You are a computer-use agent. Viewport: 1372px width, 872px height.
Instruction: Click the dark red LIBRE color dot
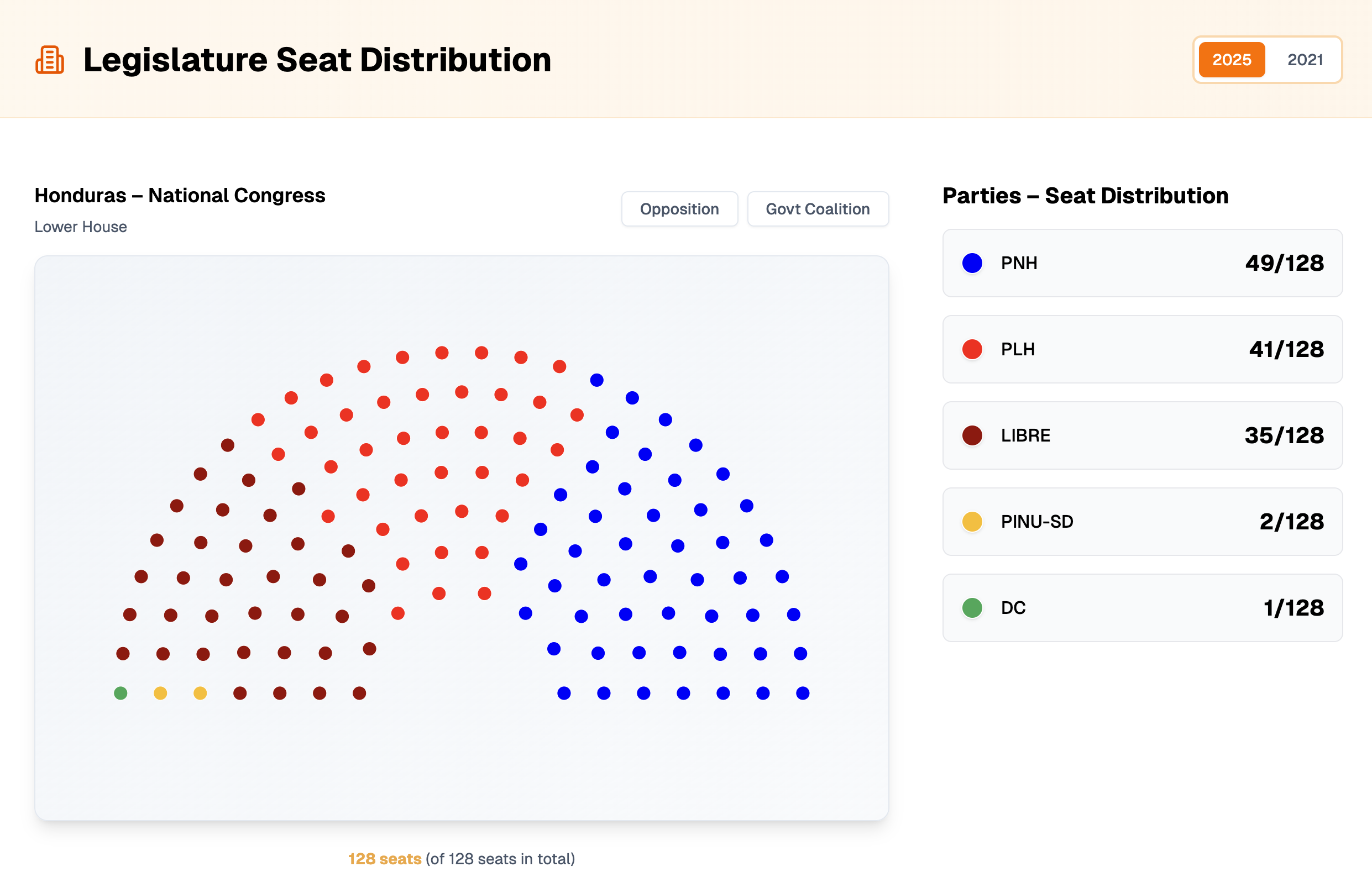tap(972, 435)
